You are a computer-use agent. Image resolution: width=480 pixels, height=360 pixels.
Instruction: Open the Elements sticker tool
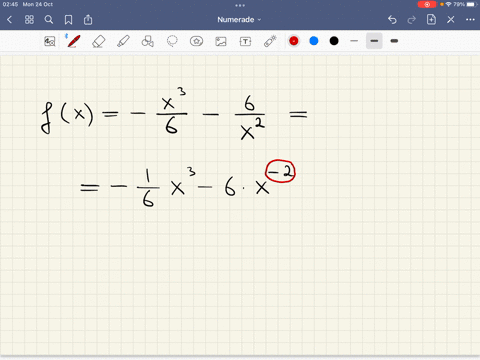196,41
